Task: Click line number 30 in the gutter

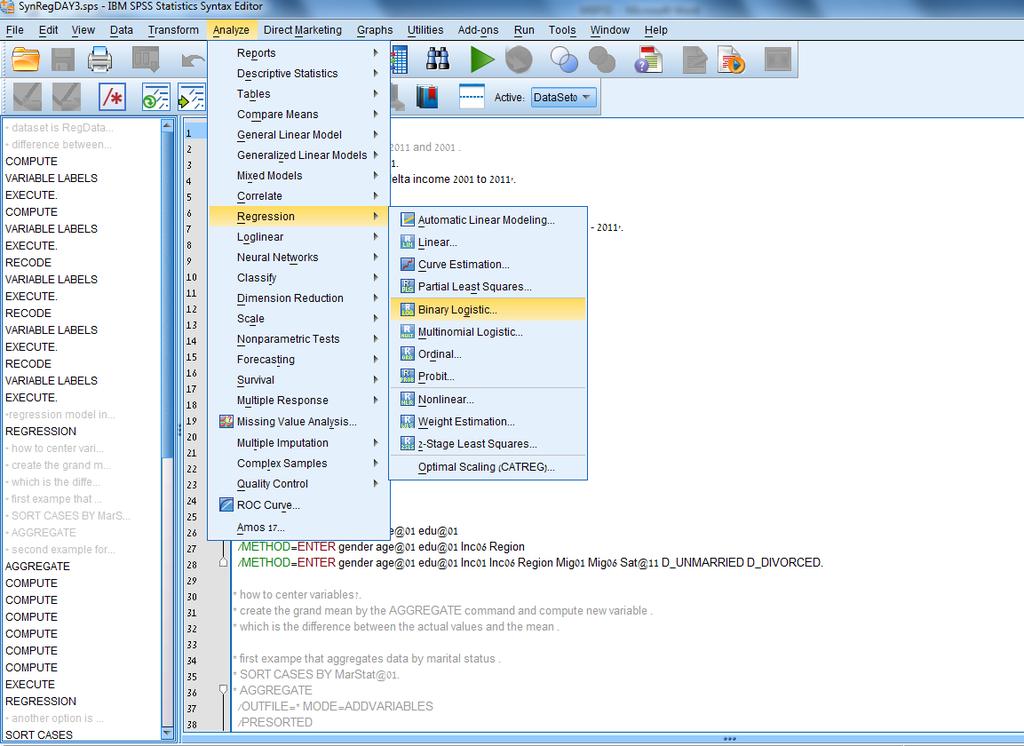Action: (192, 597)
